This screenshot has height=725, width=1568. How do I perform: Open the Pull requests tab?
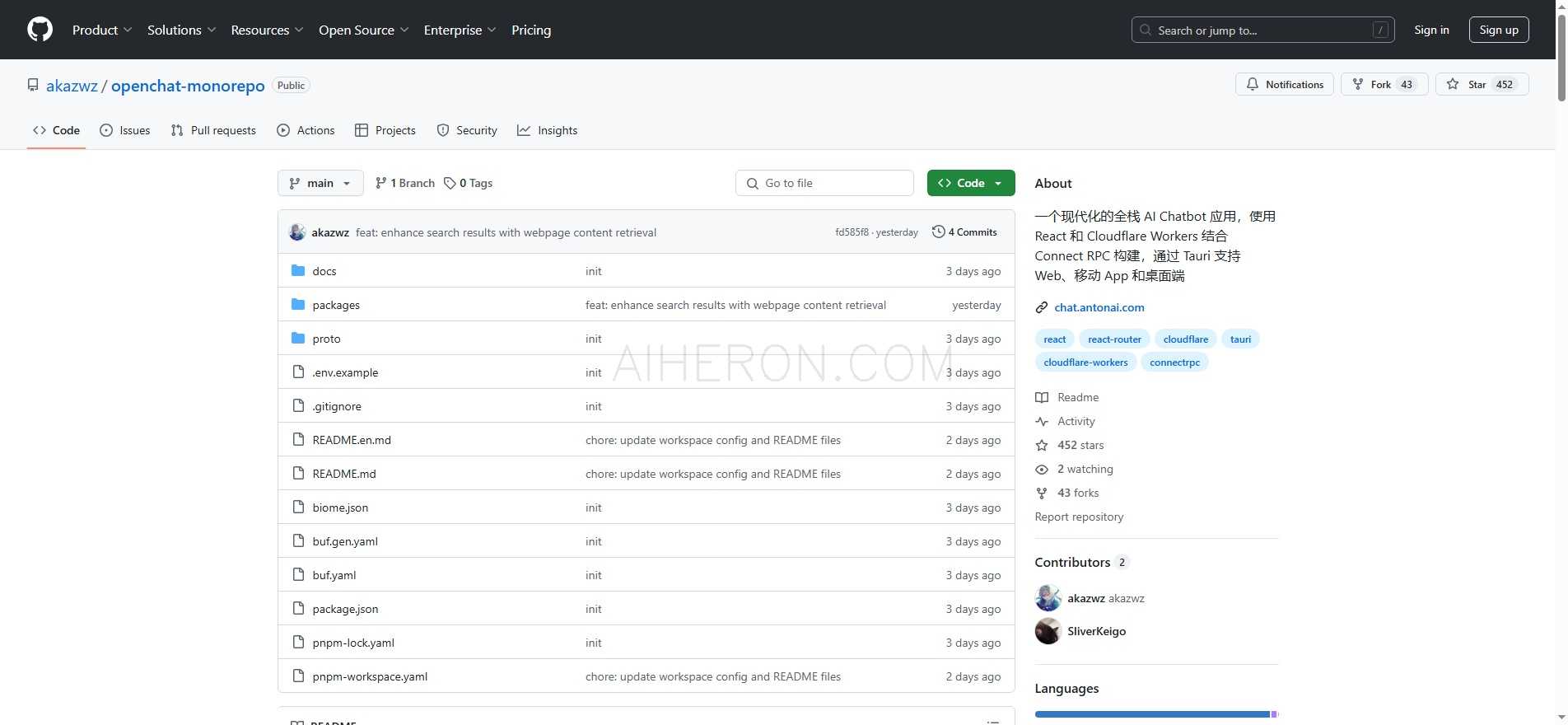[213, 130]
